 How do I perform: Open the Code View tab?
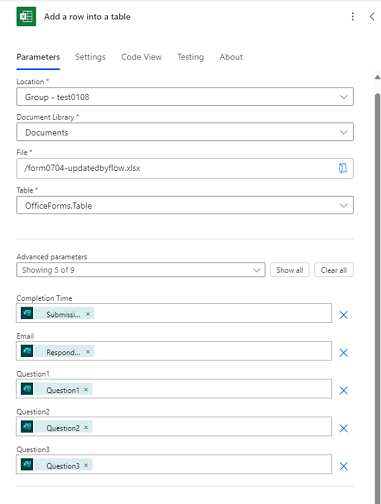coord(141,57)
